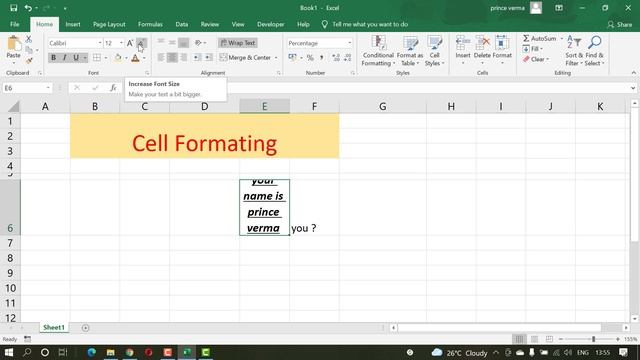Switch to the Data tab
The image size is (640, 360).
182,24
